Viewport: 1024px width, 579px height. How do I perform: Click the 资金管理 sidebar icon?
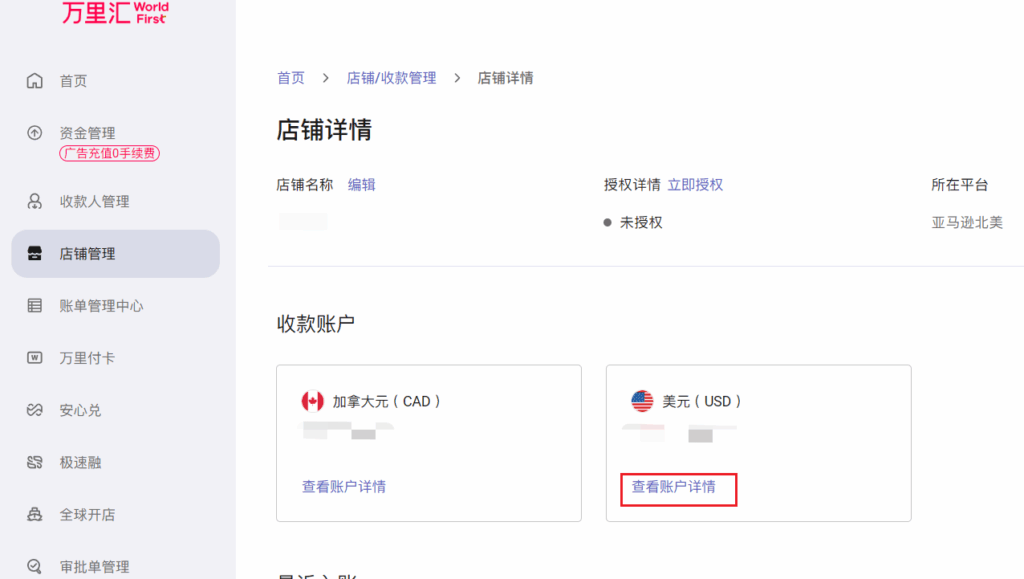tap(35, 133)
